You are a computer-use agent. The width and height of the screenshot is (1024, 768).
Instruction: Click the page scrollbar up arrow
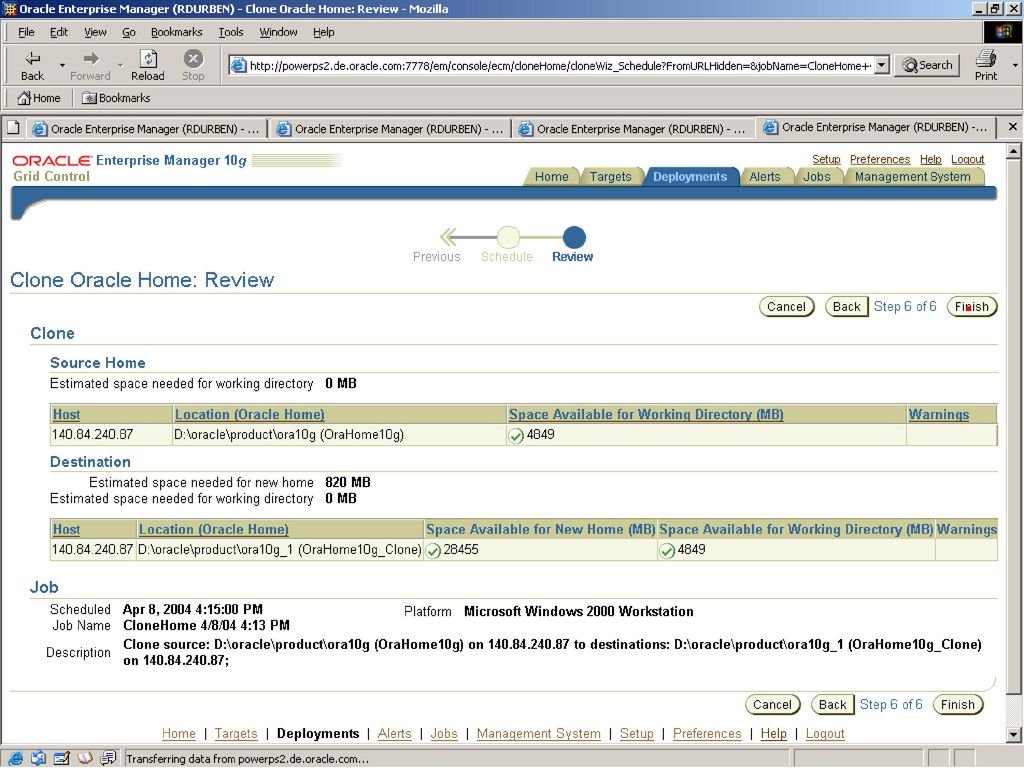click(x=1013, y=152)
